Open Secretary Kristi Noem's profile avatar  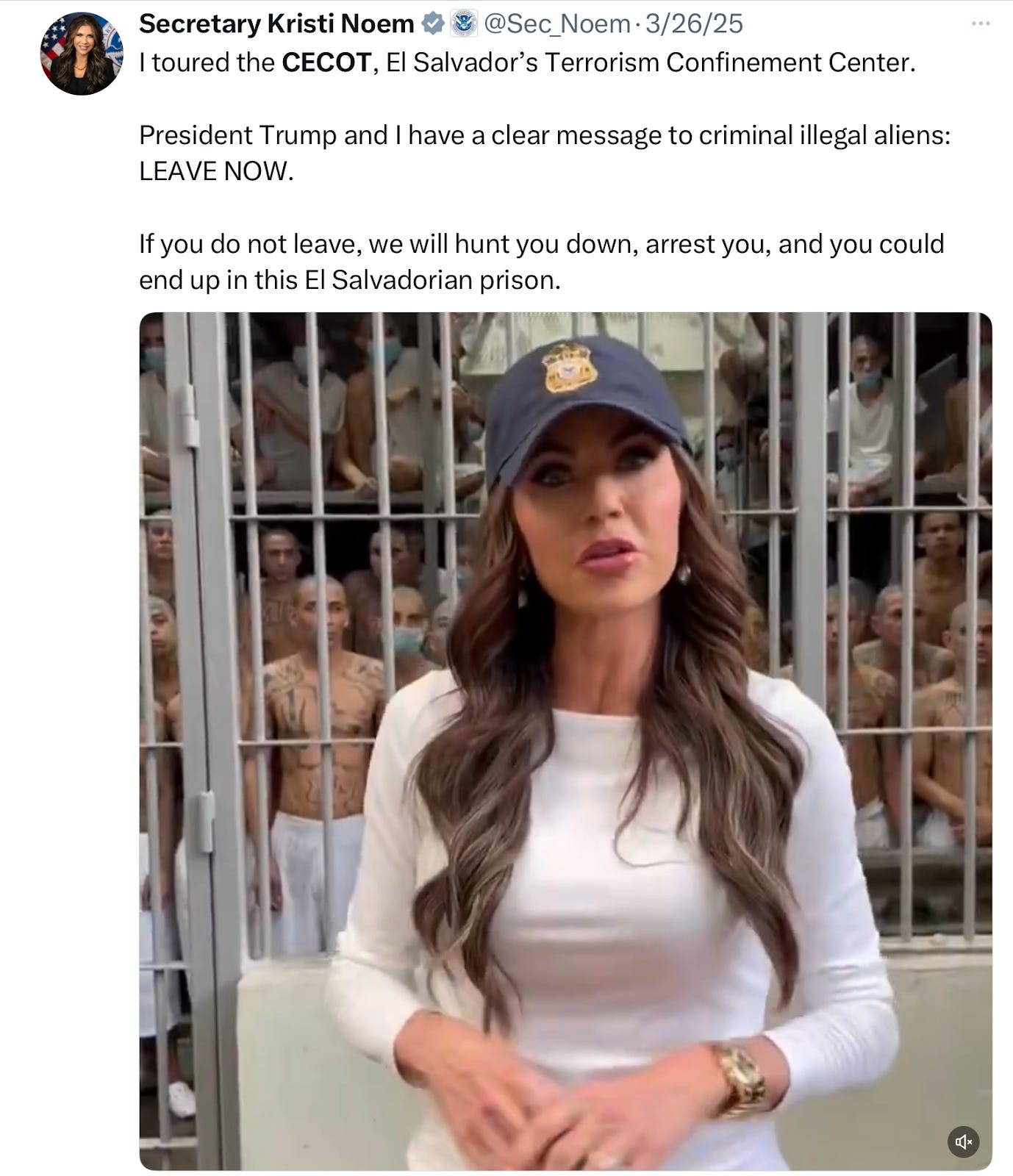[x=82, y=54]
